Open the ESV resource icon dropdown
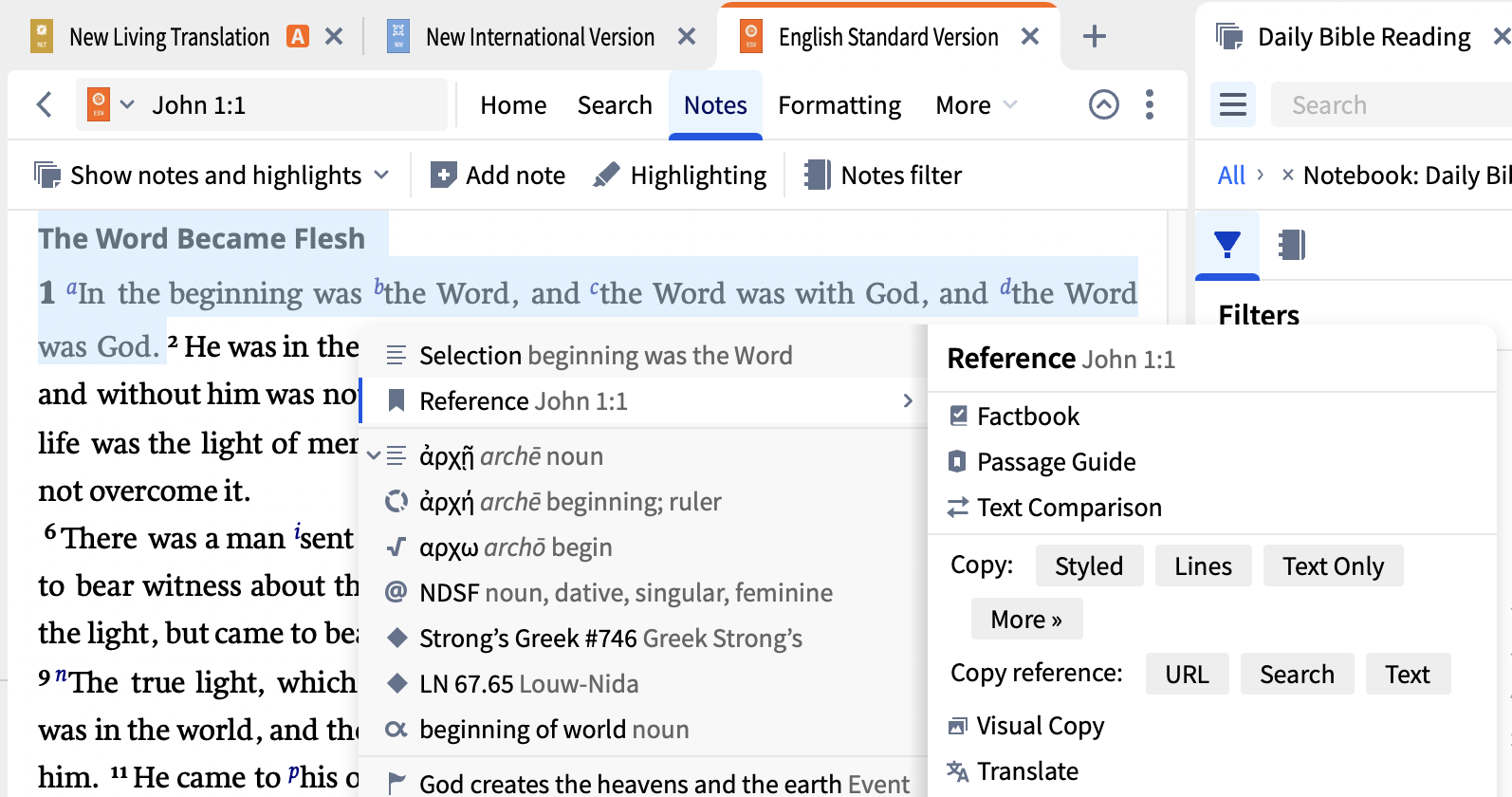The height and width of the screenshot is (797, 1512). (x=110, y=104)
